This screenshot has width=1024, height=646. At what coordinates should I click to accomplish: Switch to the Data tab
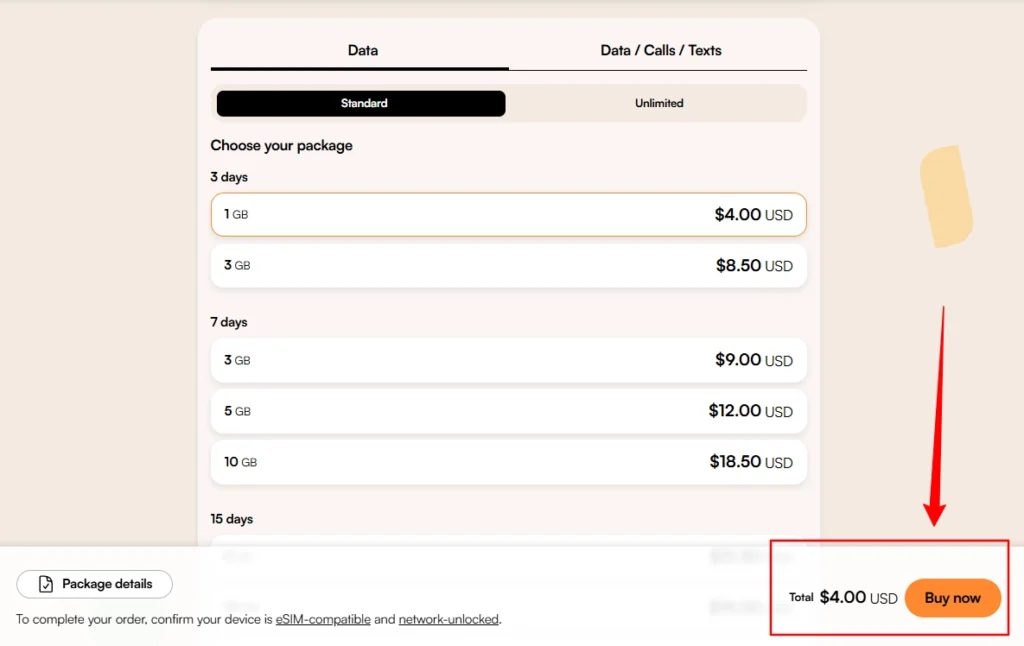[362, 50]
